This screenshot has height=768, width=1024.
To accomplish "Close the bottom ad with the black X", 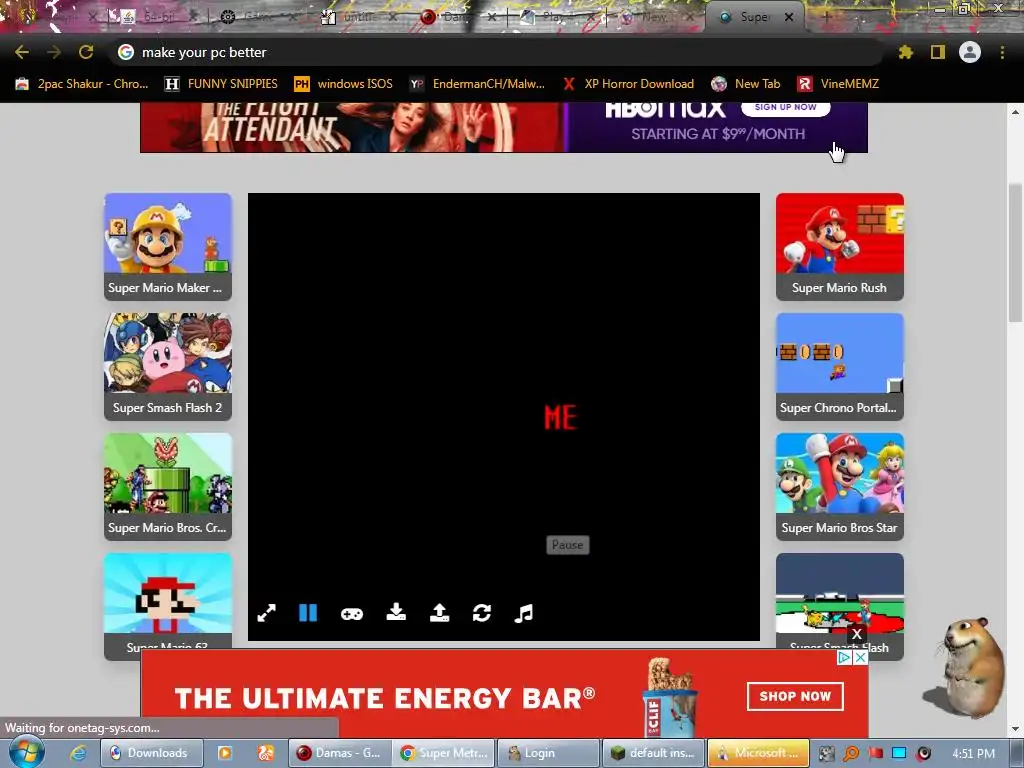I will click(857, 633).
